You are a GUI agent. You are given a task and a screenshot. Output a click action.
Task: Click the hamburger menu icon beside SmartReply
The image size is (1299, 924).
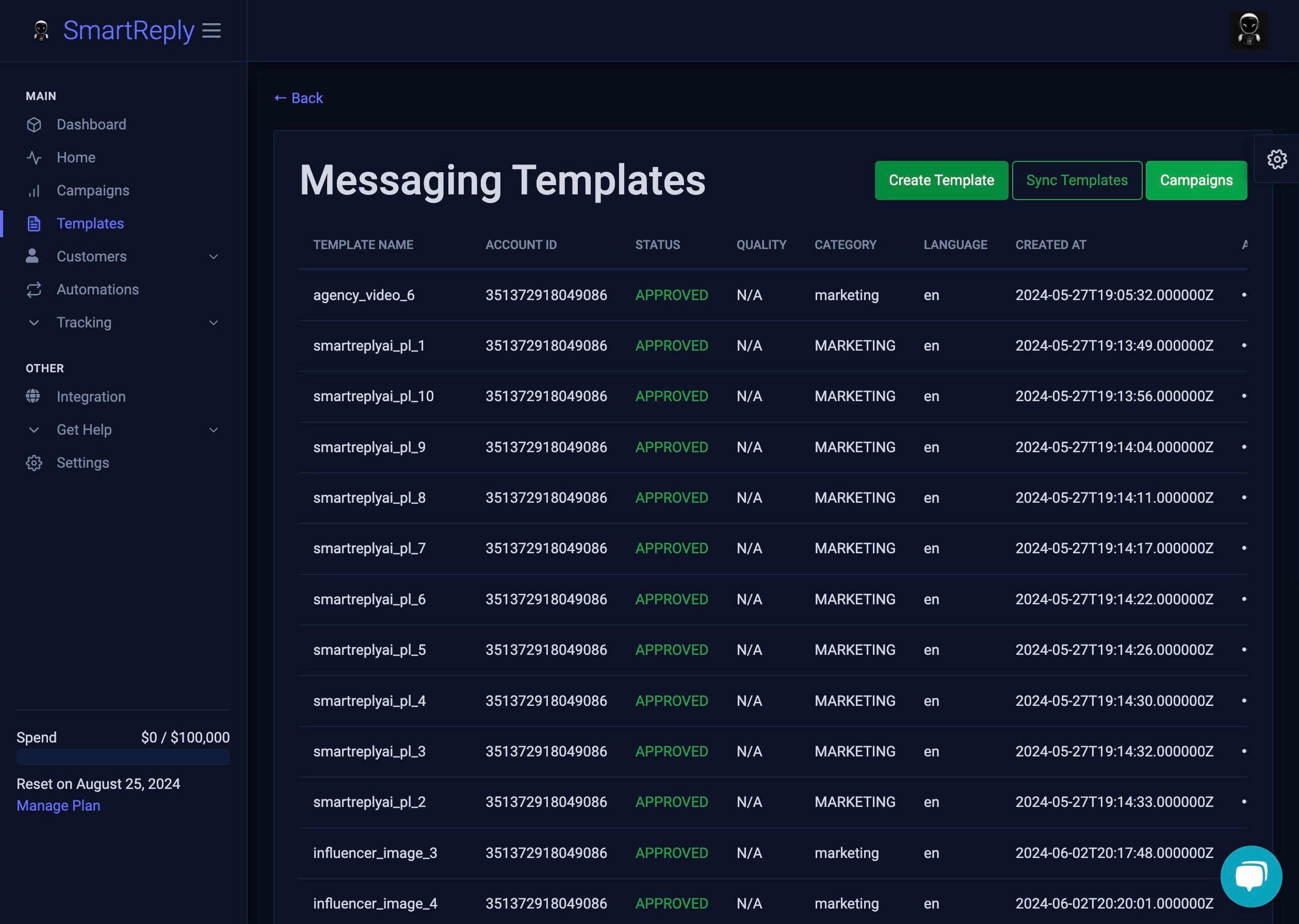211,31
